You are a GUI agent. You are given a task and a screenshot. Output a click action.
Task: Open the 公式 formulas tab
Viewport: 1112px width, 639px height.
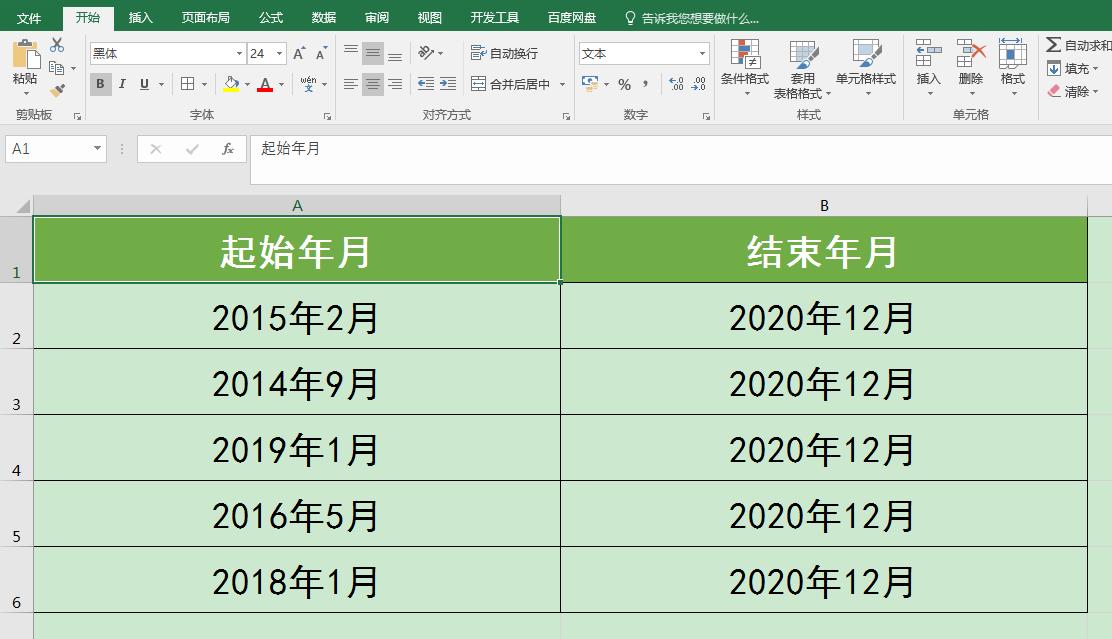tap(268, 16)
